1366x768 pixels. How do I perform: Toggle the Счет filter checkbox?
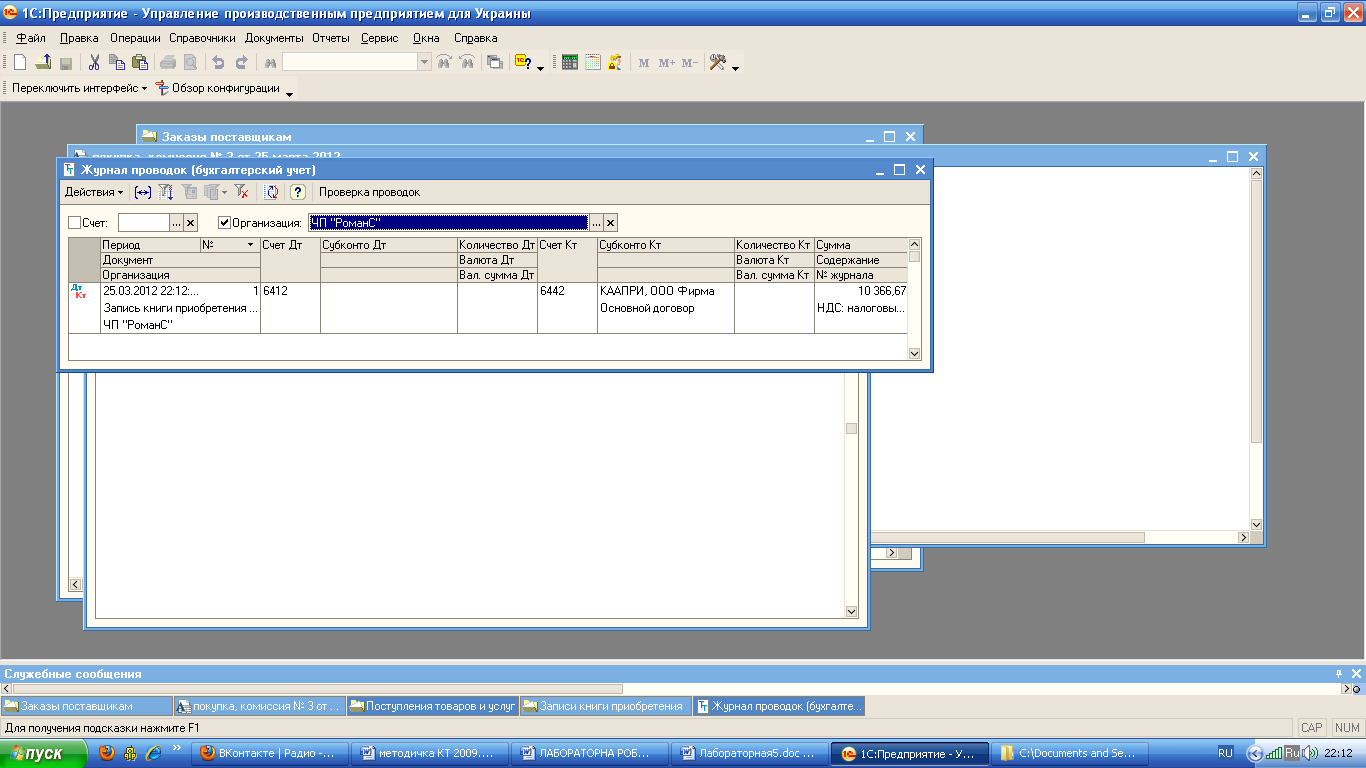74,223
